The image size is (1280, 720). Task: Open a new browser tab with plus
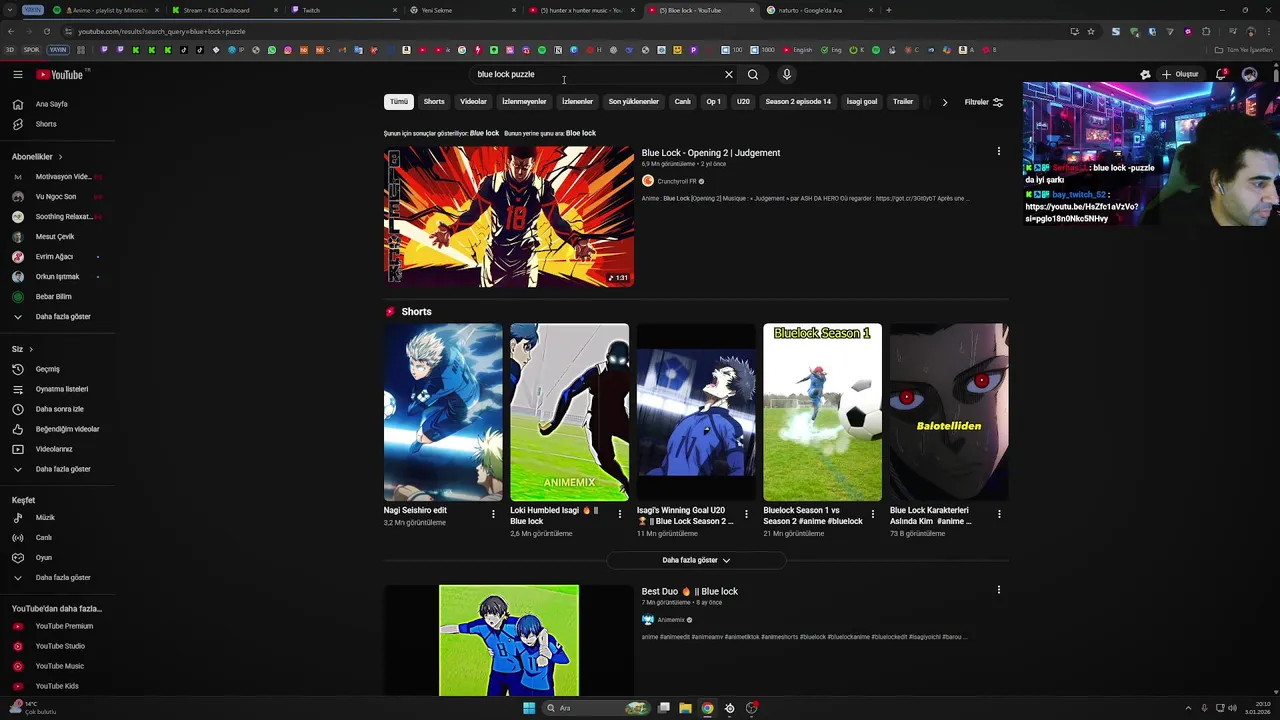click(x=888, y=10)
